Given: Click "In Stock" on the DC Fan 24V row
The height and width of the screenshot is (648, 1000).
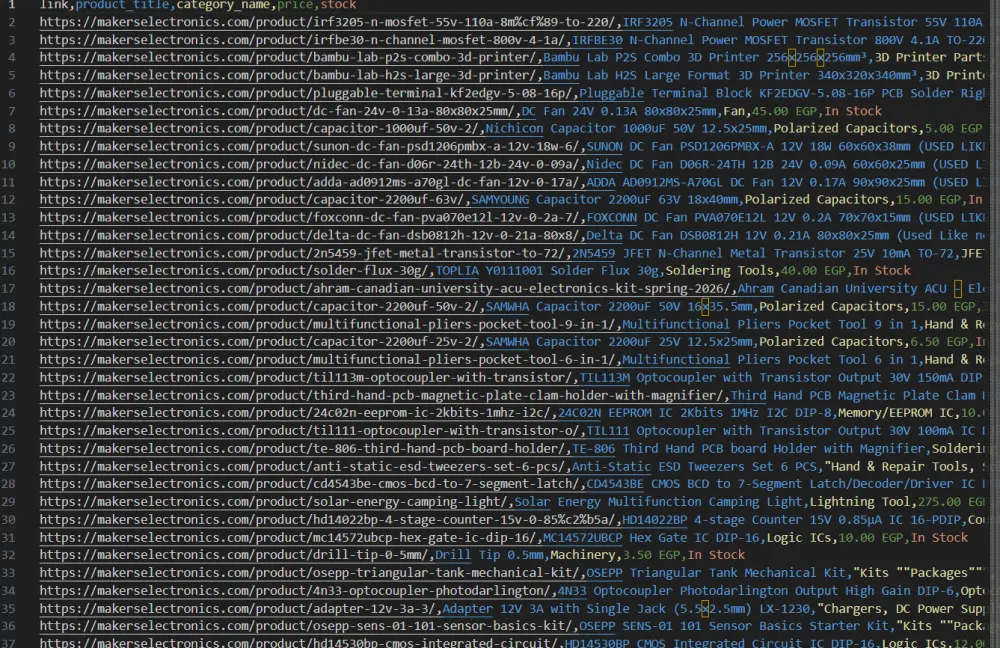Looking at the screenshot, I should 853,111.
